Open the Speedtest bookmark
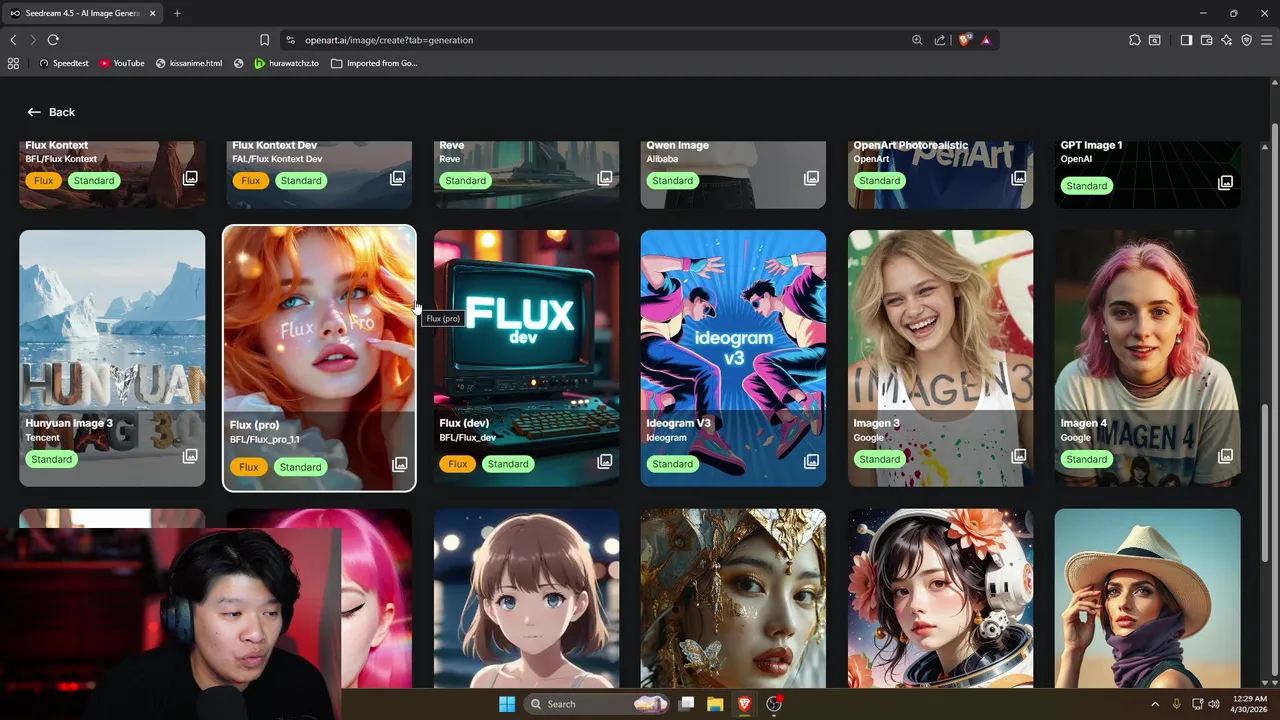The width and height of the screenshot is (1280, 720). click(63, 63)
